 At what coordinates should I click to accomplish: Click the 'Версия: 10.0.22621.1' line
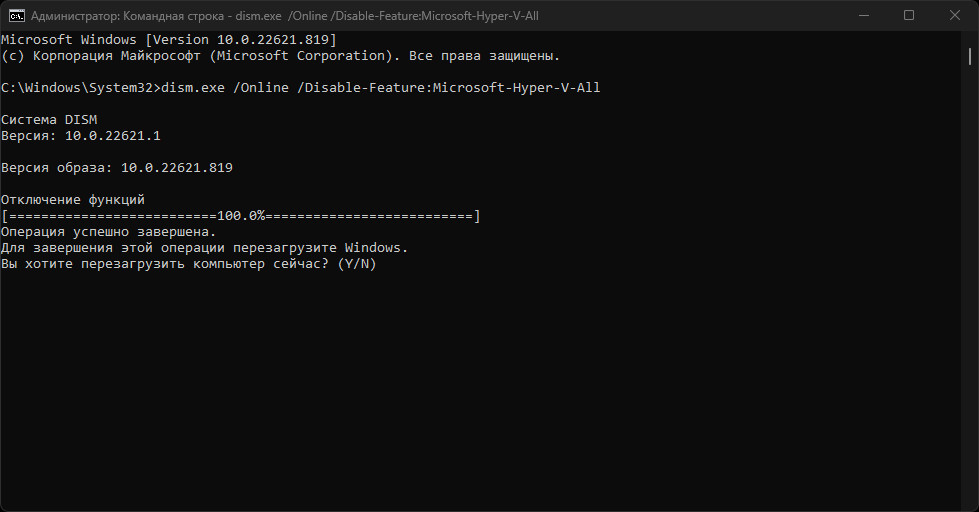(81, 136)
